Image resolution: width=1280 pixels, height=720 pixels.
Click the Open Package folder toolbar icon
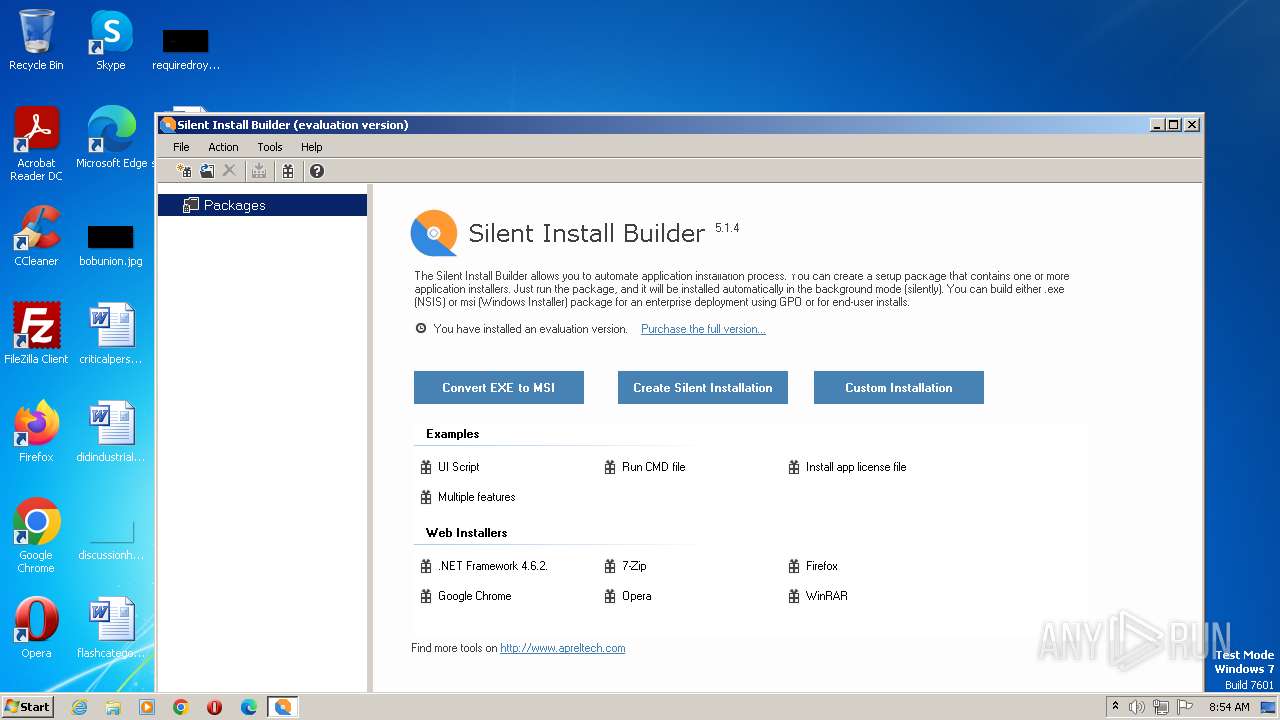pyautogui.click(x=207, y=171)
